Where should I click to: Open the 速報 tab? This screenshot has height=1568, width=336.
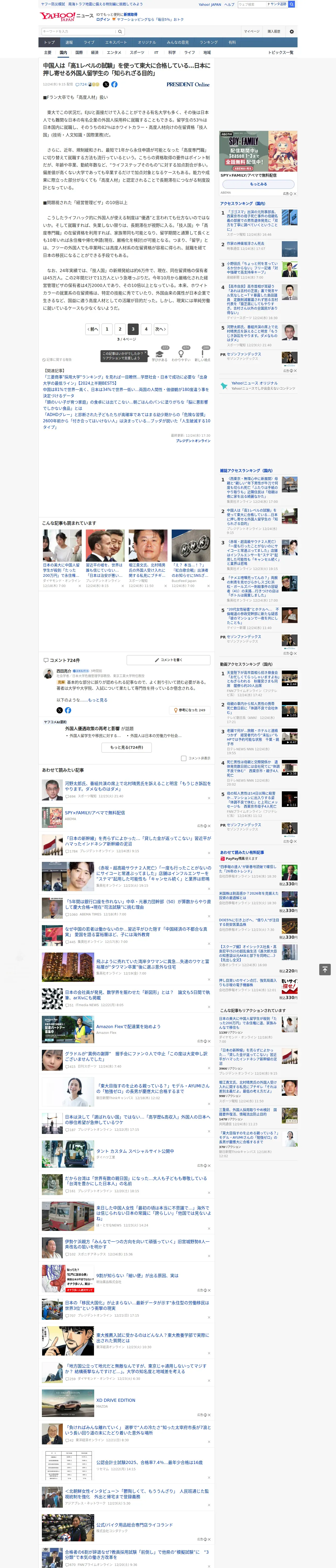(x=69, y=43)
